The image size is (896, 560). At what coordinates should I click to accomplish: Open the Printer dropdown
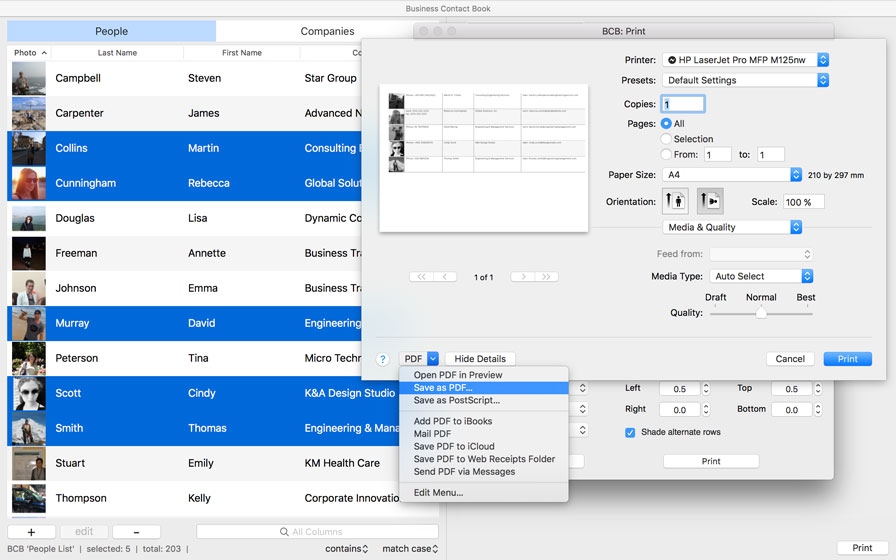click(x=746, y=60)
